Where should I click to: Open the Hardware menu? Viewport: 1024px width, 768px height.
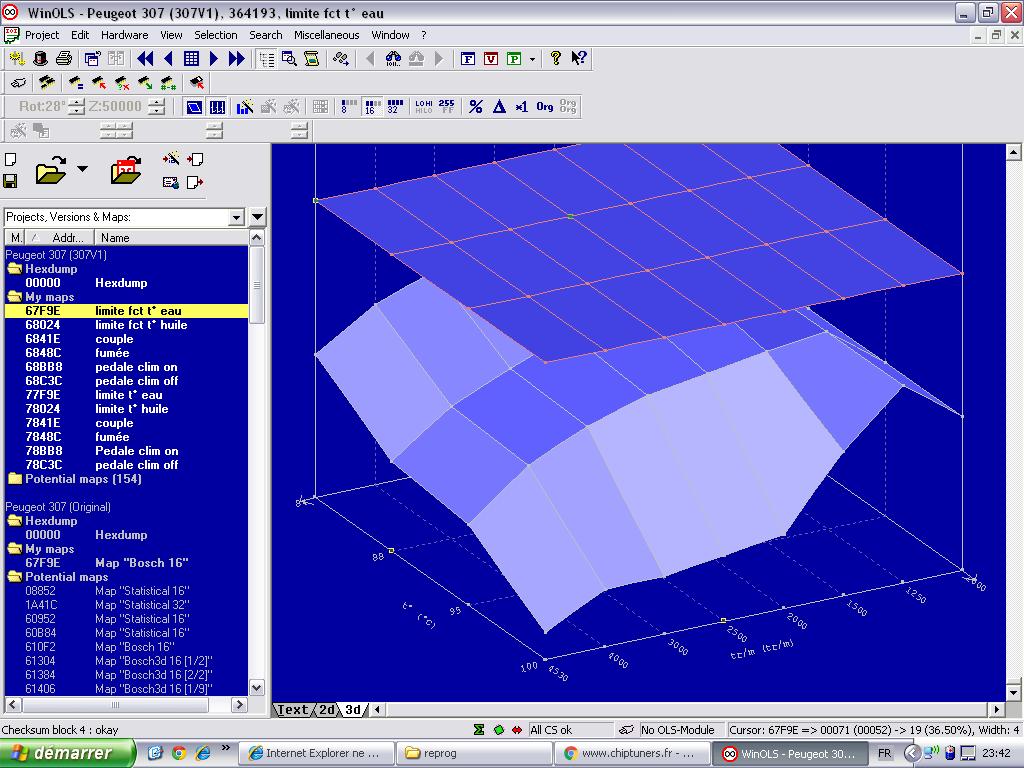click(124, 35)
